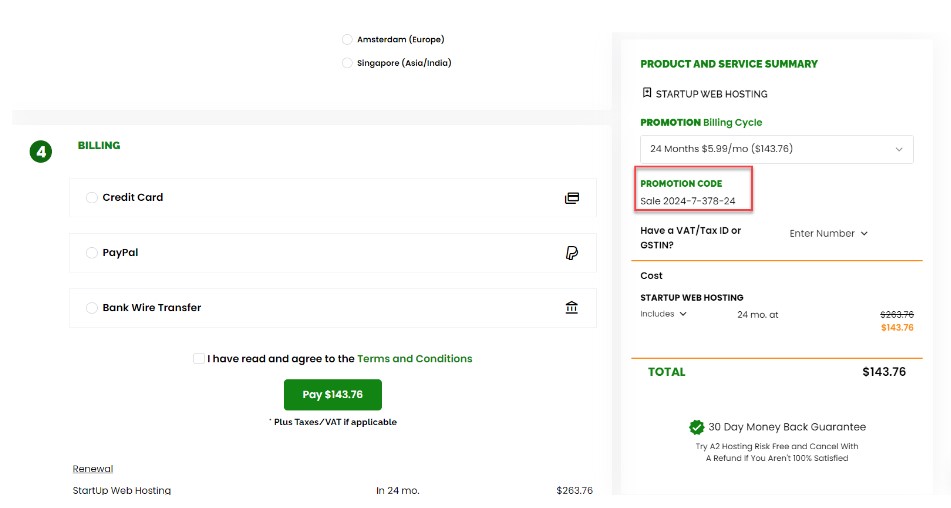Click the TOTAL amount $143.76

884,372
